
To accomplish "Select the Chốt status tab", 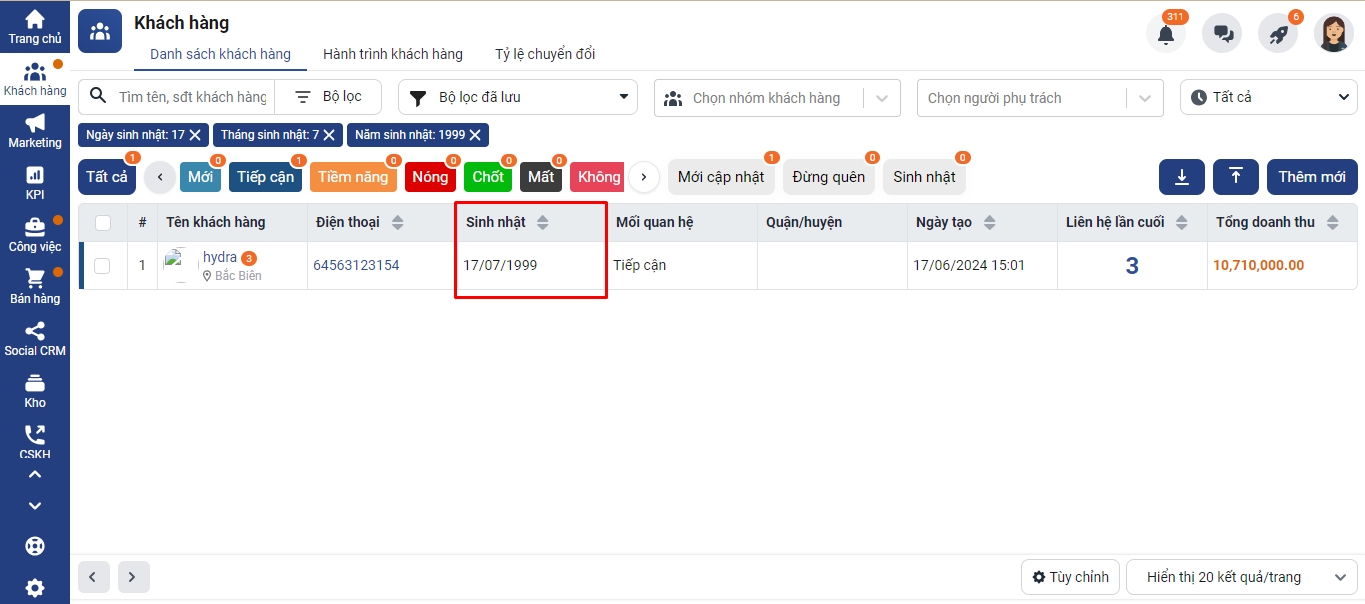I will (488, 177).
